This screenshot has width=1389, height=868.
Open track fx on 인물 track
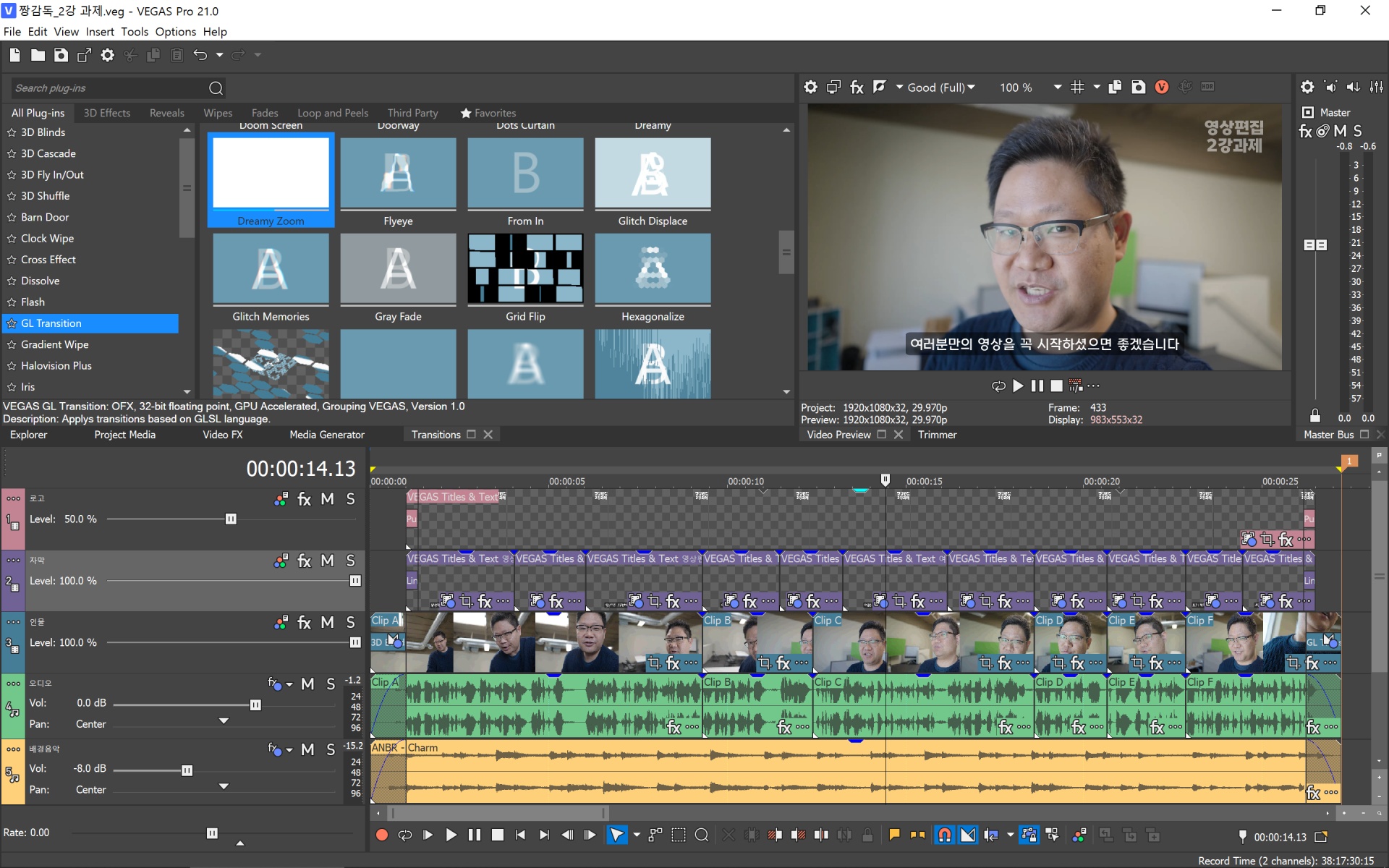(304, 622)
